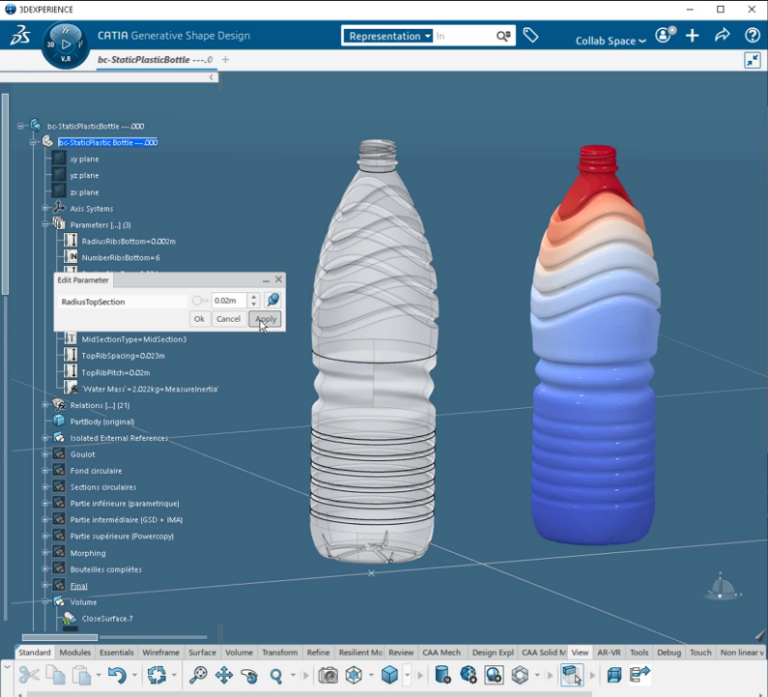The height and width of the screenshot is (697, 768).
Task: Click the Undo arrow icon
Action: (116, 675)
